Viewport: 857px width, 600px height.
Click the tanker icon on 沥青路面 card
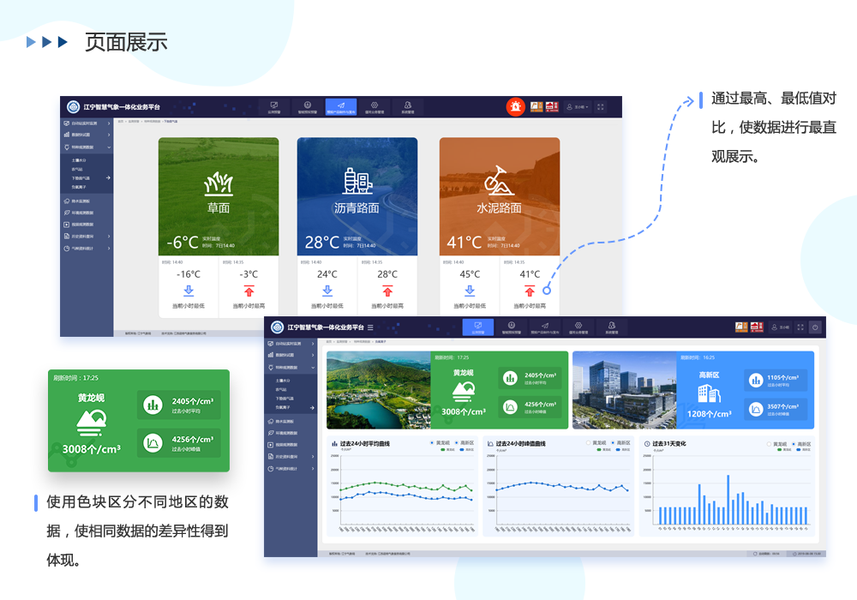(357, 181)
